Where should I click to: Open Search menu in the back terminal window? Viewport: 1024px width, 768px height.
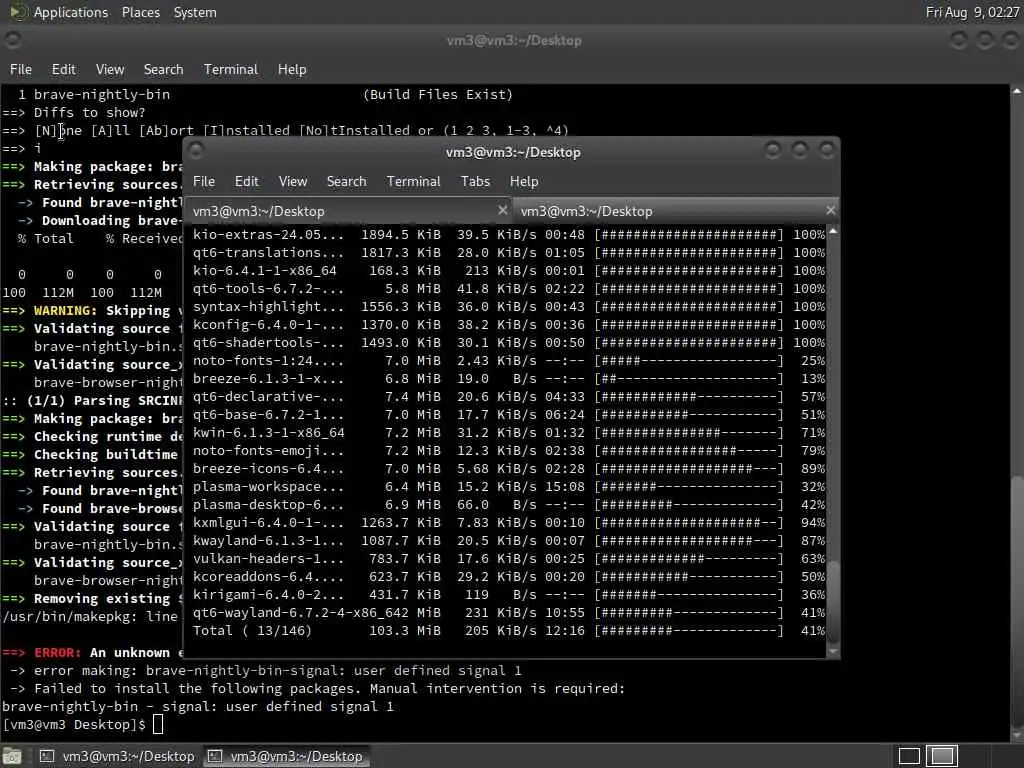(x=163, y=69)
